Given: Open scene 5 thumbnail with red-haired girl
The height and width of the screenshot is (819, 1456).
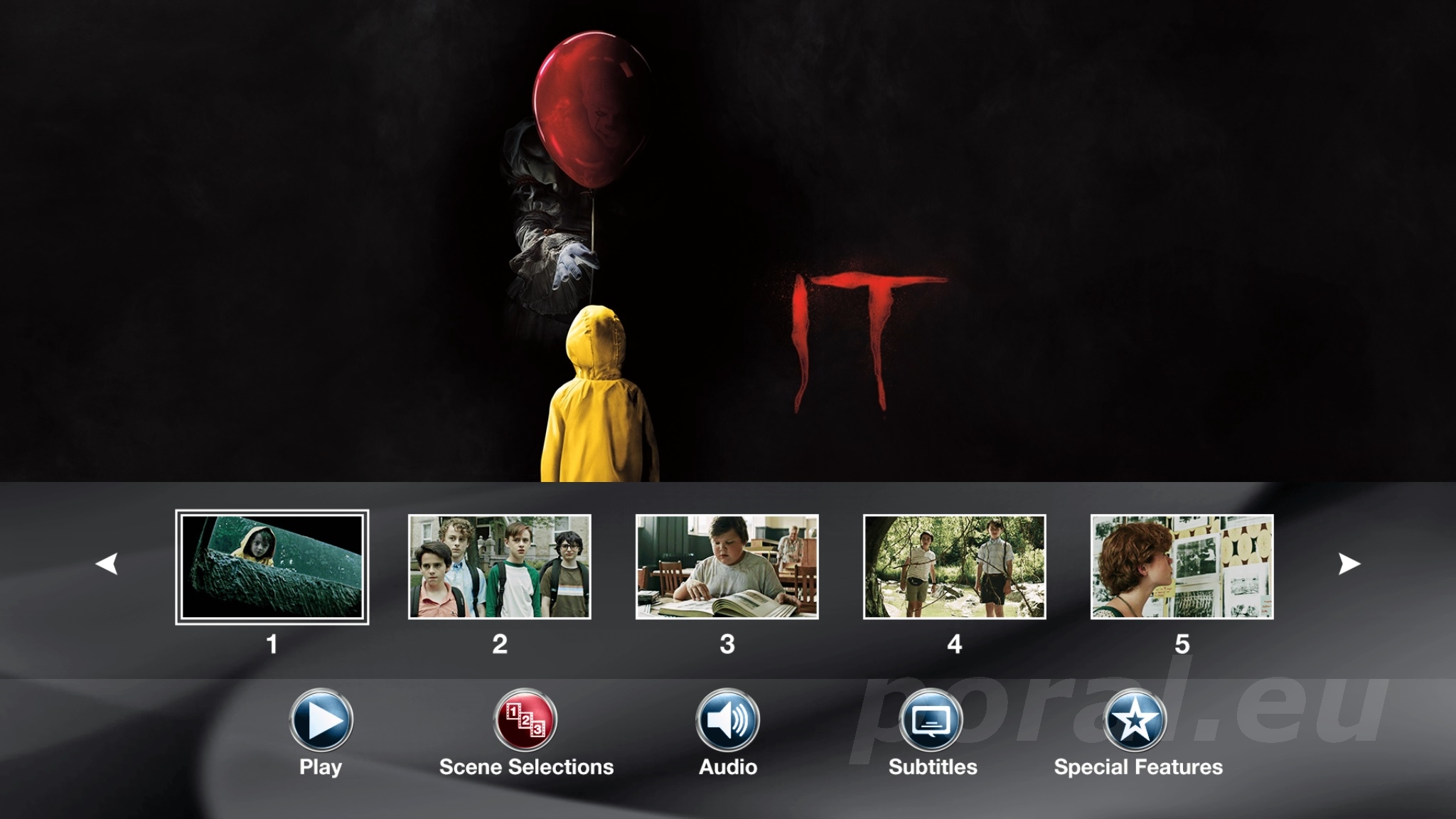Looking at the screenshot, I should point(1182,567).
